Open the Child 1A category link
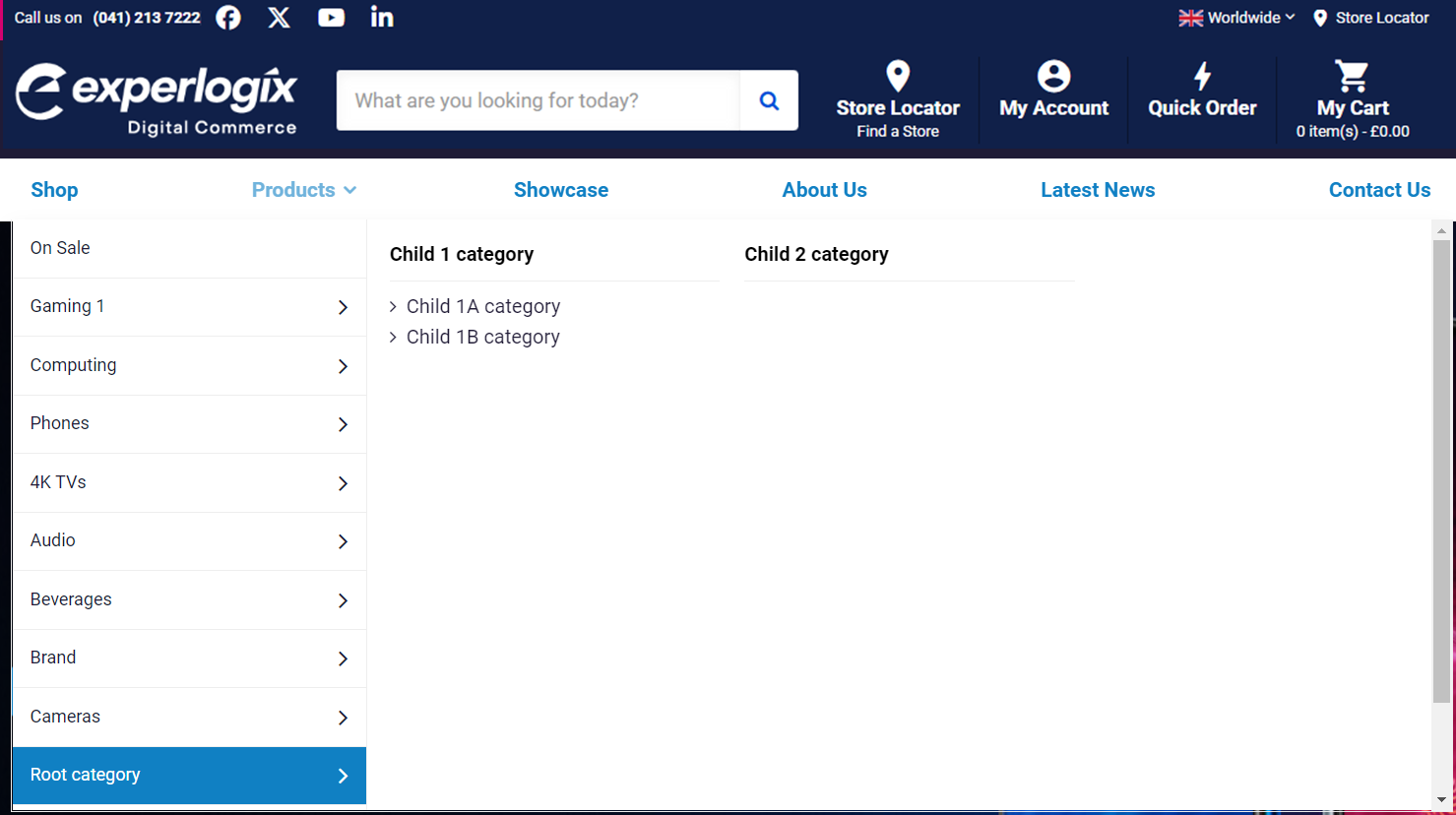1456x815 pixels. point(482,307)
